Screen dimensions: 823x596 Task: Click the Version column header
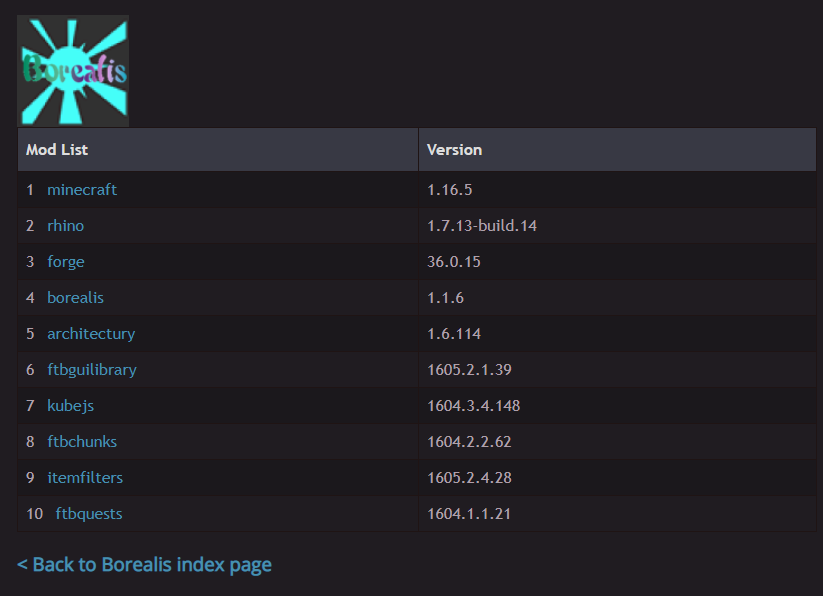pyautogui.click(x=454, y=150)
